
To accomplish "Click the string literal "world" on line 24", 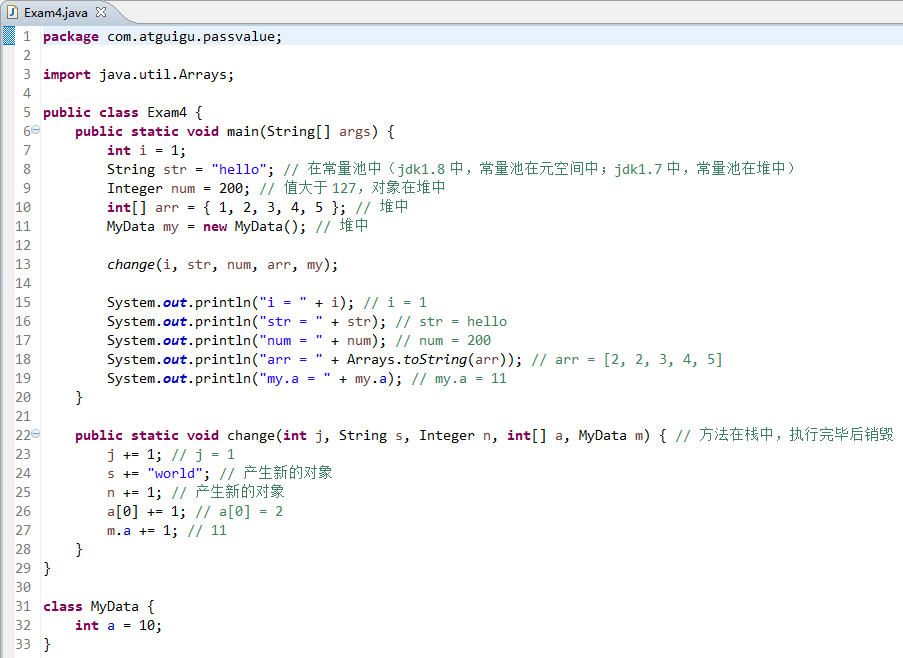I will (174, 473).
